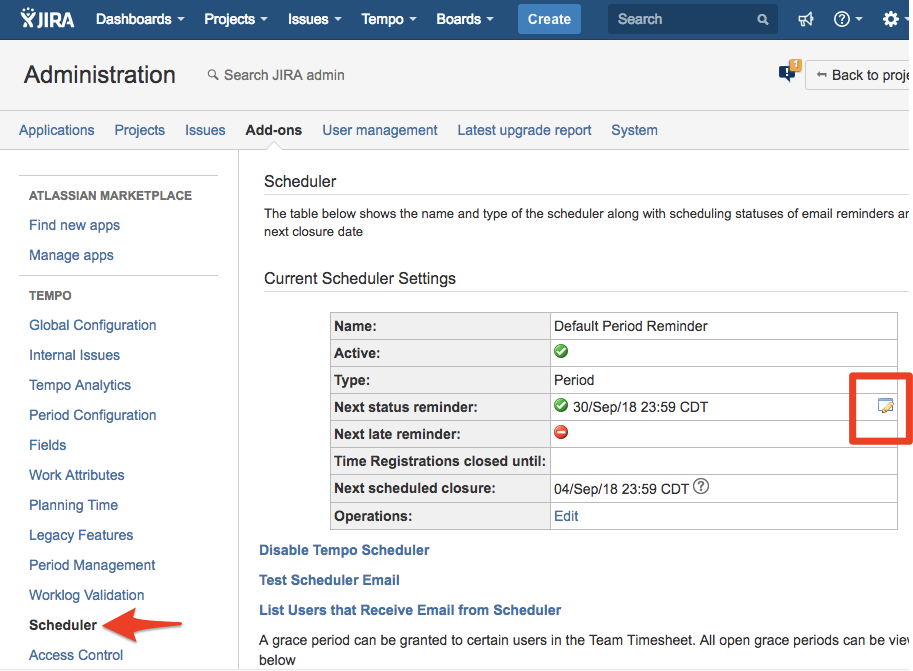Open the System tab

click(634, 130)
